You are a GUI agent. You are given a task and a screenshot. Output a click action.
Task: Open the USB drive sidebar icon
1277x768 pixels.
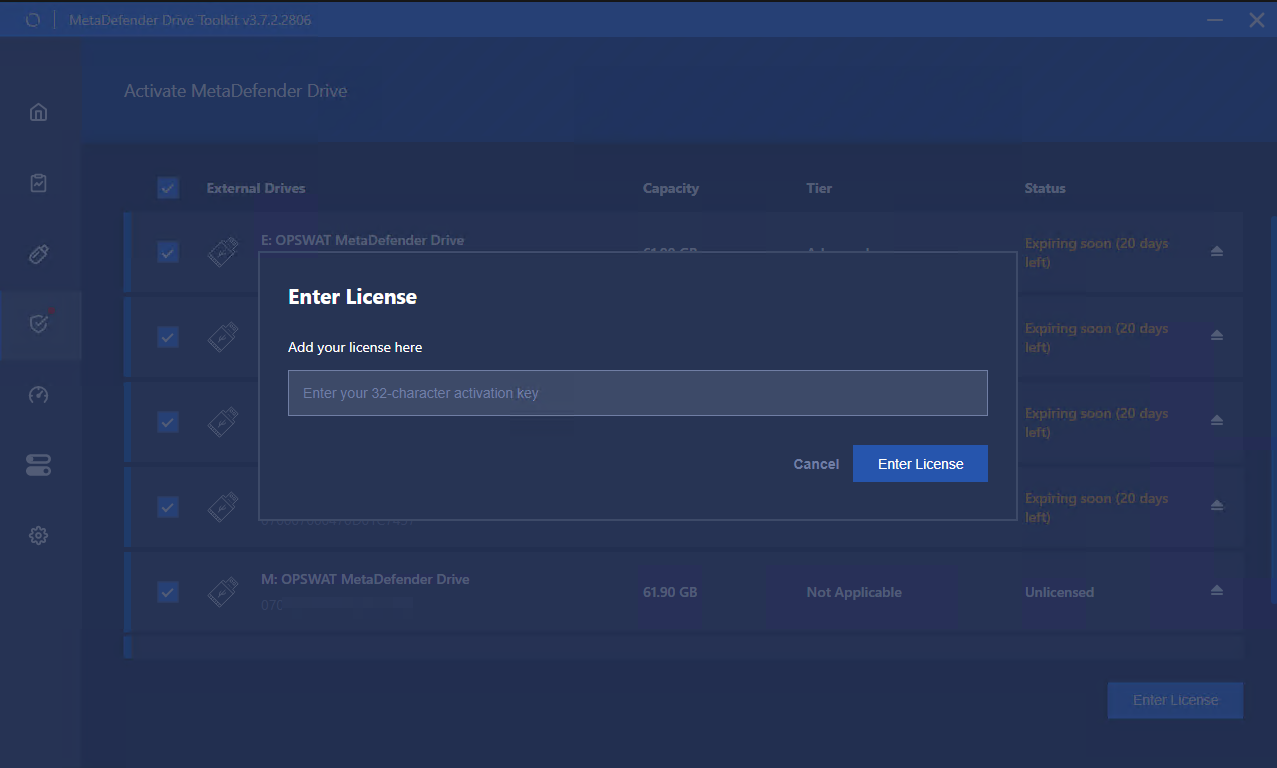click(x=38, y=253)
